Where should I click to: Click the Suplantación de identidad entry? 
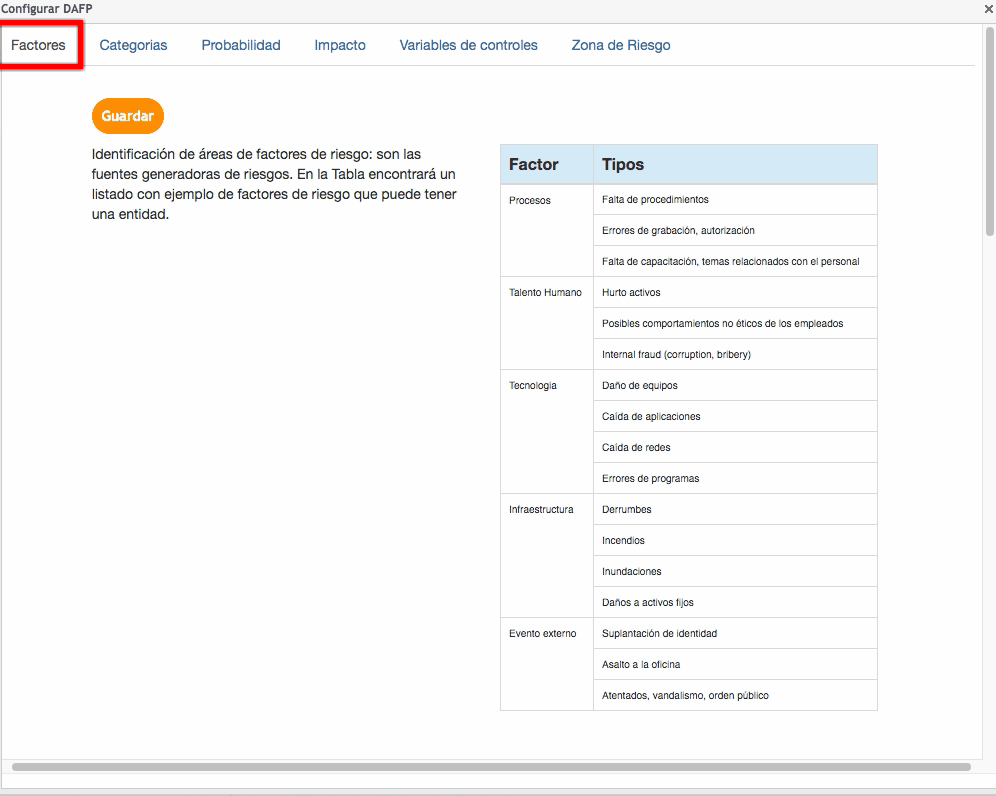pyautogui.click(x=659, y=634)
